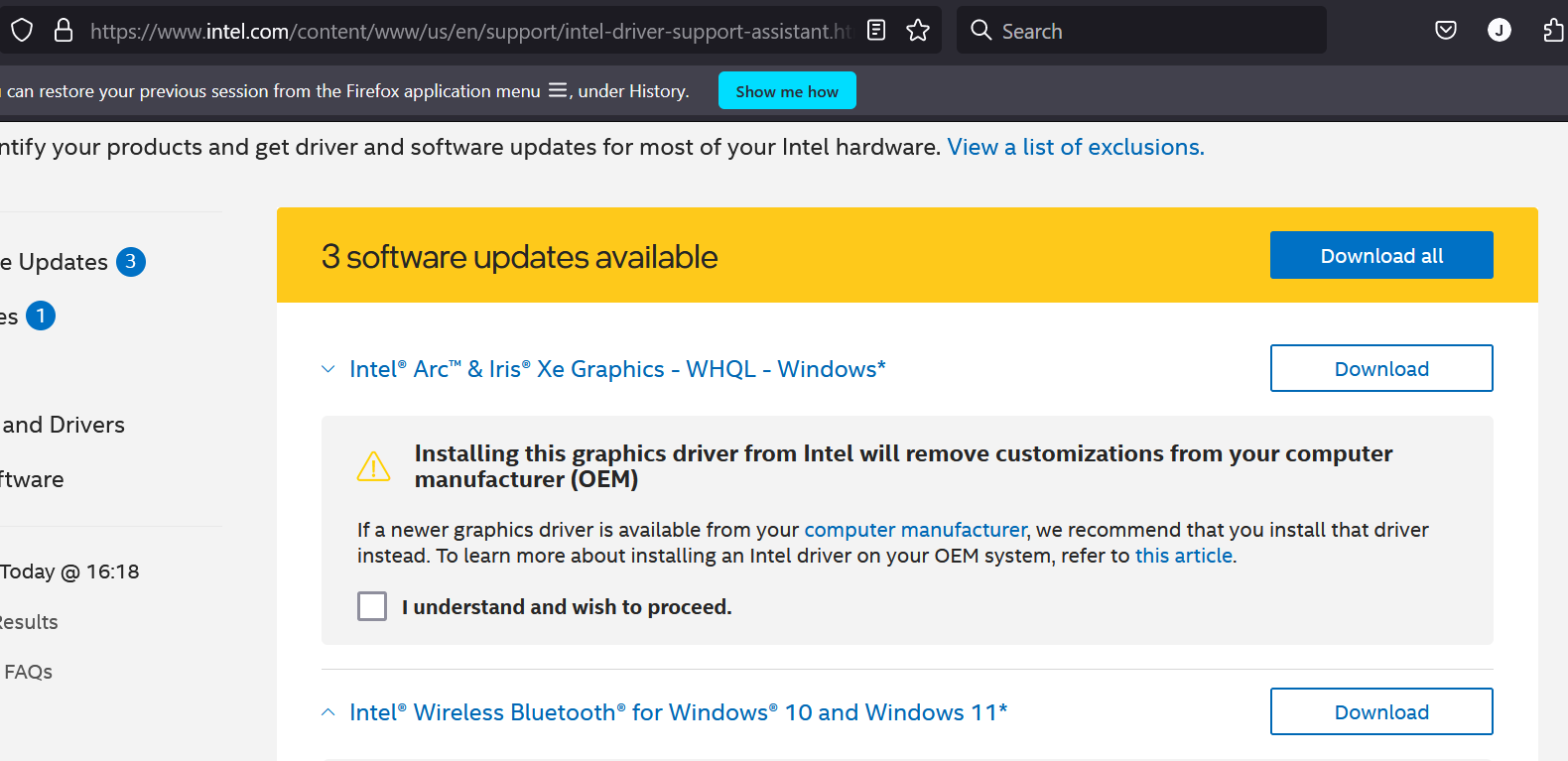Click the '3 software updates available' heading
Viewport: 1568px width, 761px height.
(519, 257)
